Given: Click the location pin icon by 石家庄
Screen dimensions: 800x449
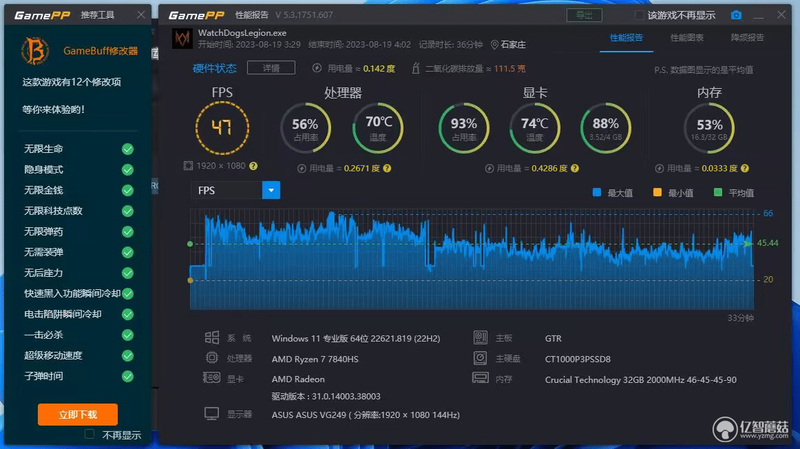Looking at the screenshot, I should point(494,45).
